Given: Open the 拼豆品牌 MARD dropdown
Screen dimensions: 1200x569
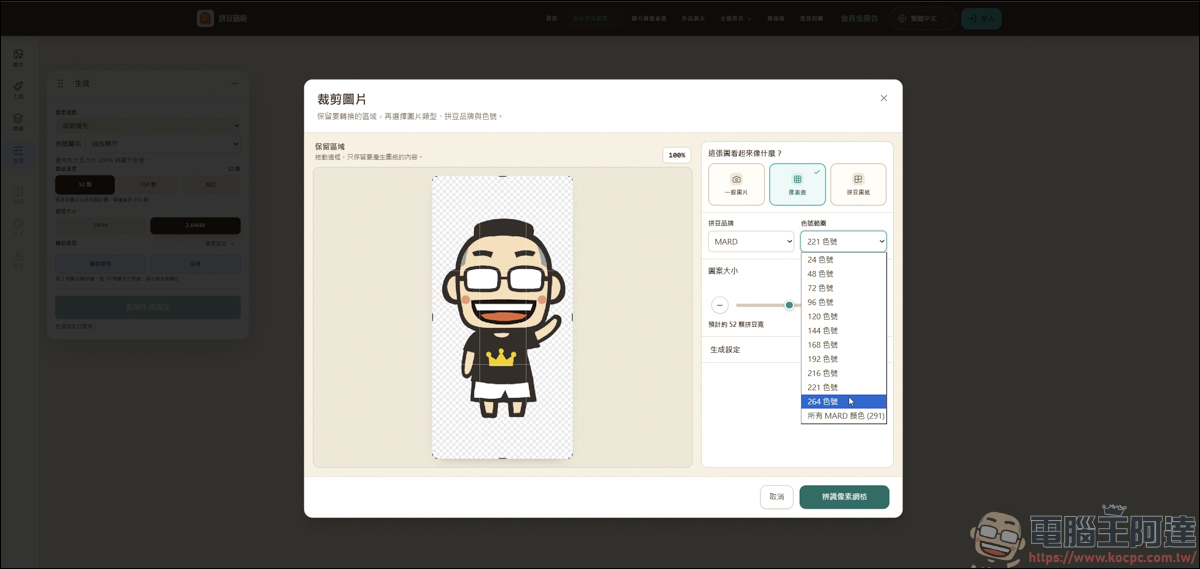Looking at the screenshot, I should click(x=751, y=241).
